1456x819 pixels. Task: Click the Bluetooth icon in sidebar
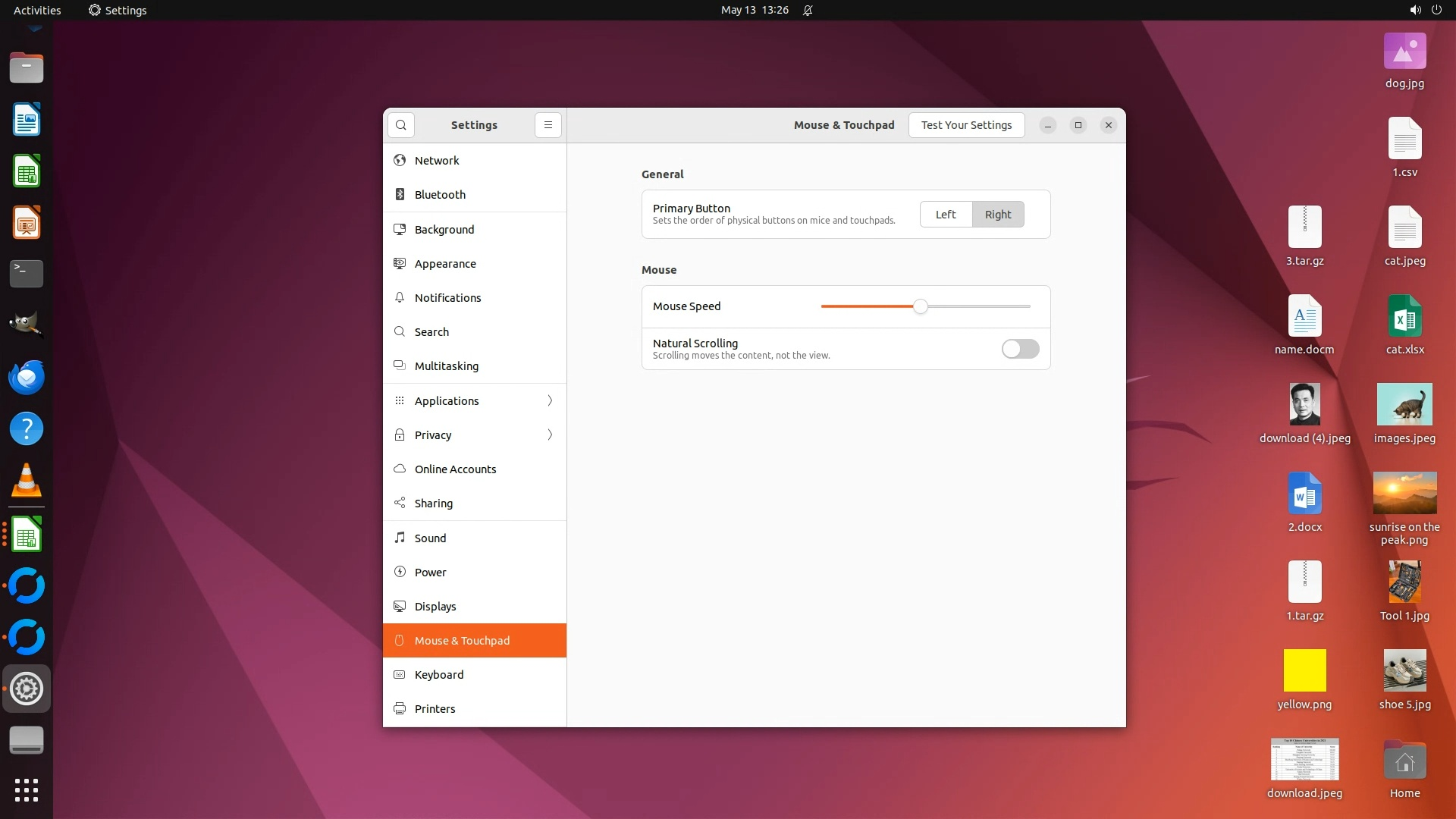(400, 195)
